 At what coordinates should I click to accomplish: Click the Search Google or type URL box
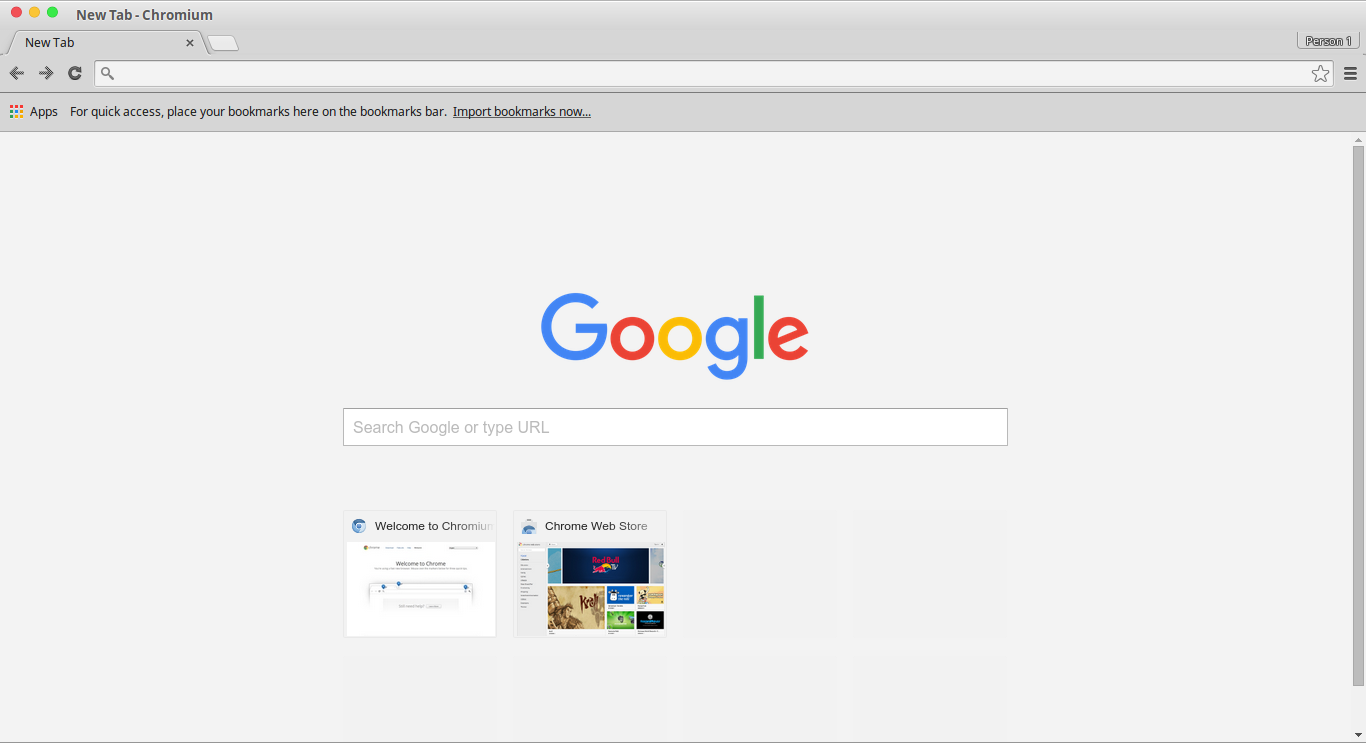[x=675, y=427]
